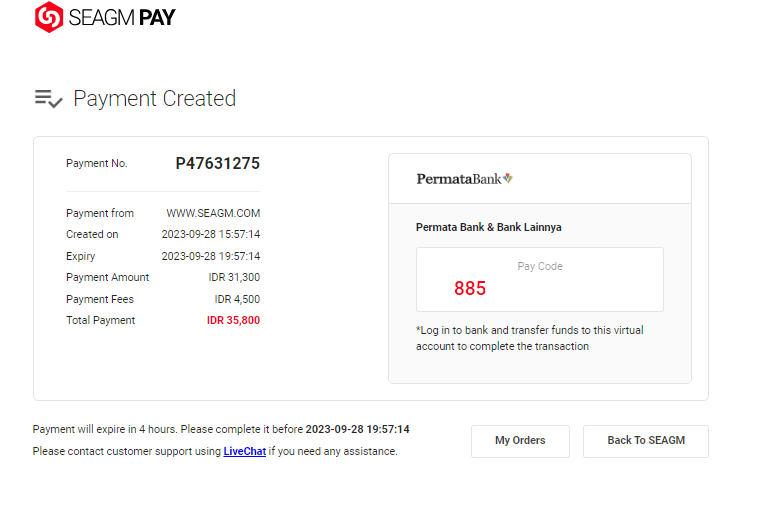Click the Total Payment IDR 35,800
The height and width of the screenshot is (526, 774).
[233, 320]
